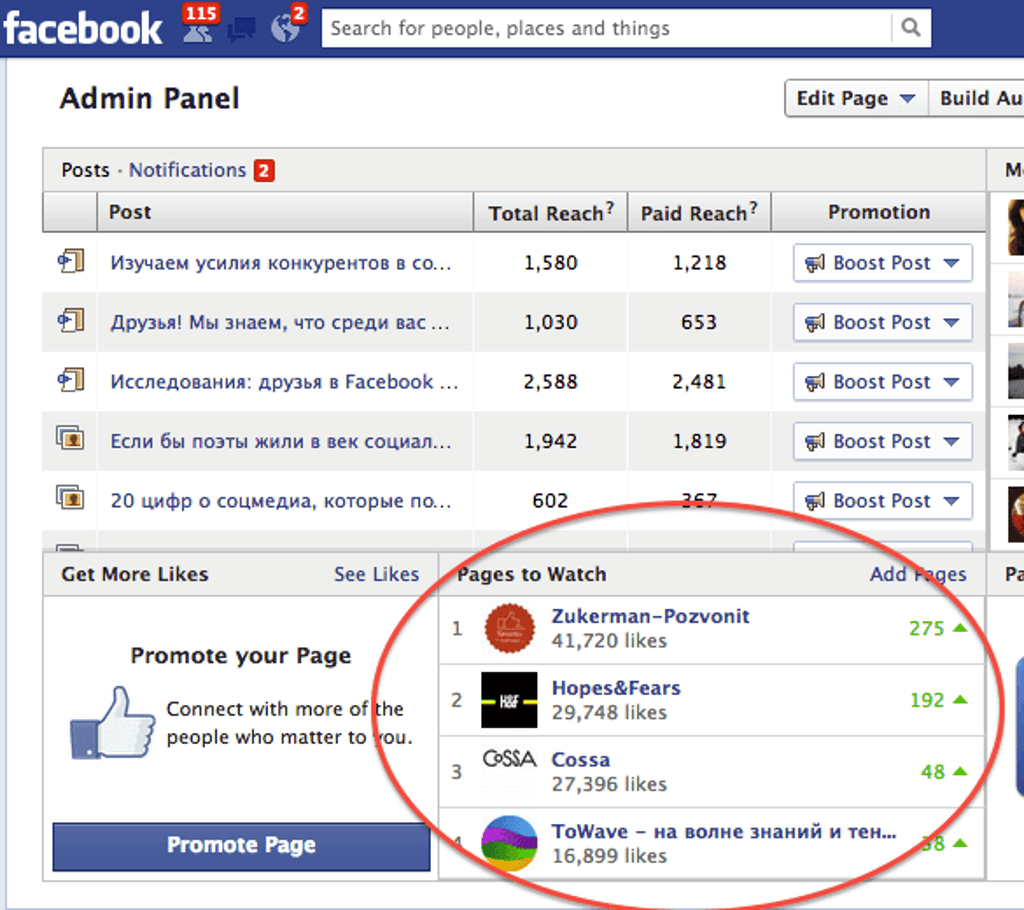Screen dimensions: 1024x910
Task: Open post "Исследования: друзья в Facebook"
Action: click(x=284, y=382)
